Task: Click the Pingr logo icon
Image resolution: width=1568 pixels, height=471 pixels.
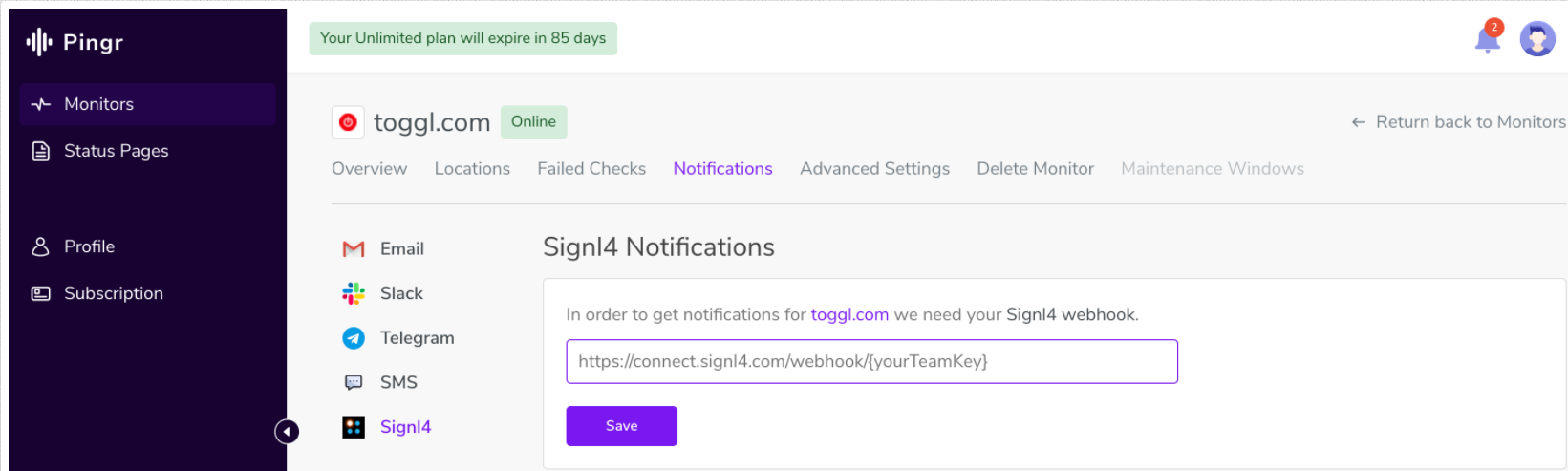Action: point(38,42)
